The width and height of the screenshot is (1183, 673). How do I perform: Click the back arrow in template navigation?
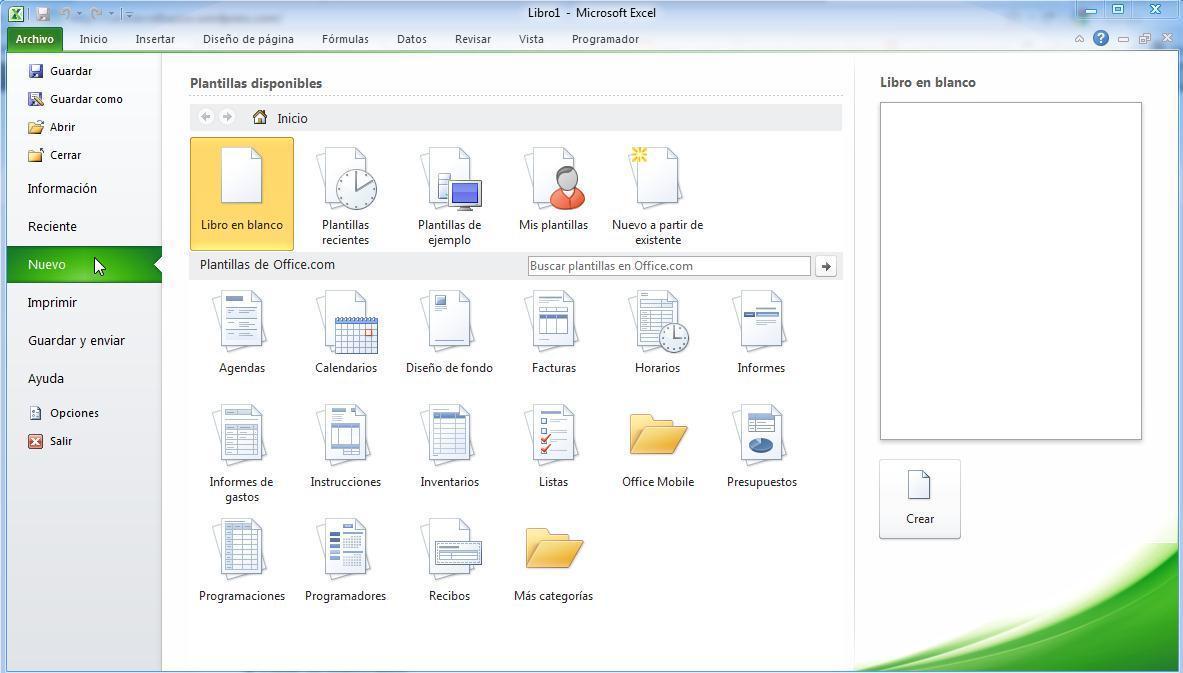(205, 117)
